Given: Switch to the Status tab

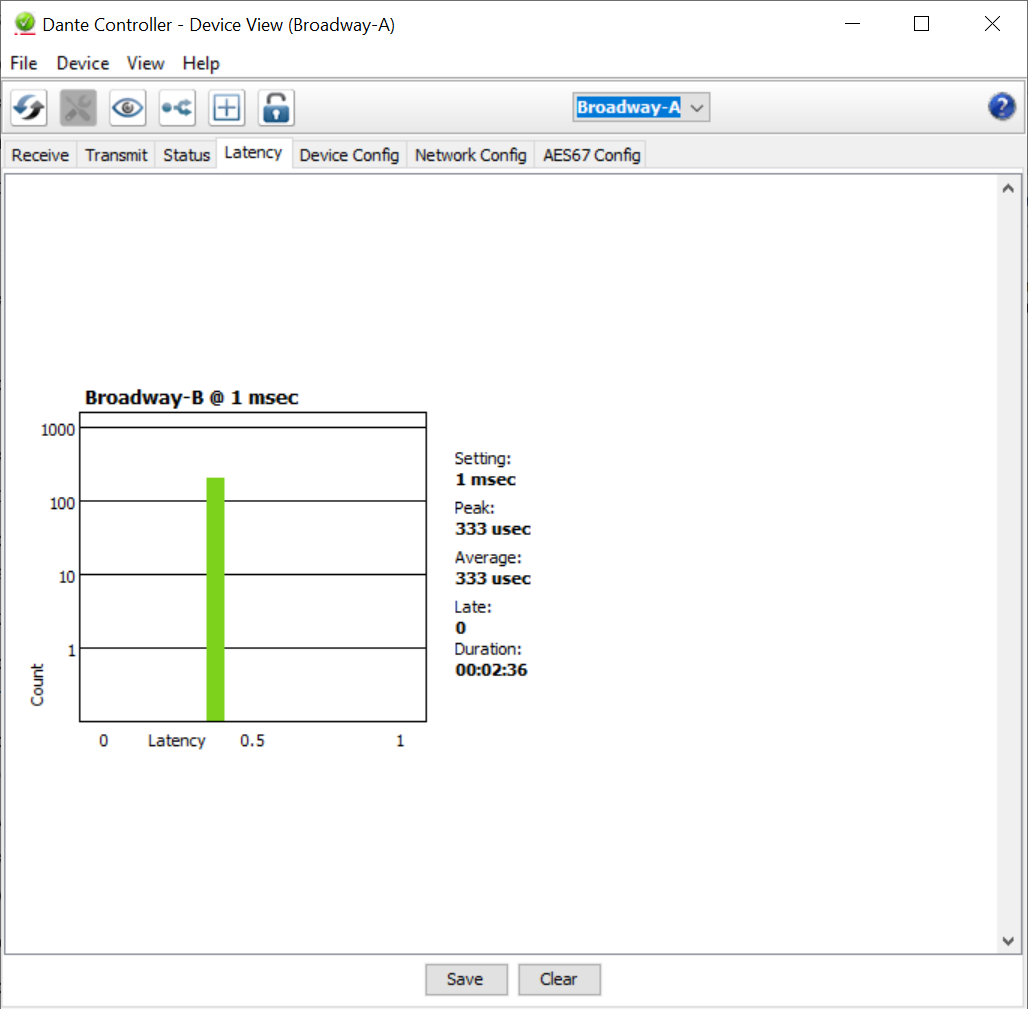Looking at the screenshot, I should pos(186,155).
